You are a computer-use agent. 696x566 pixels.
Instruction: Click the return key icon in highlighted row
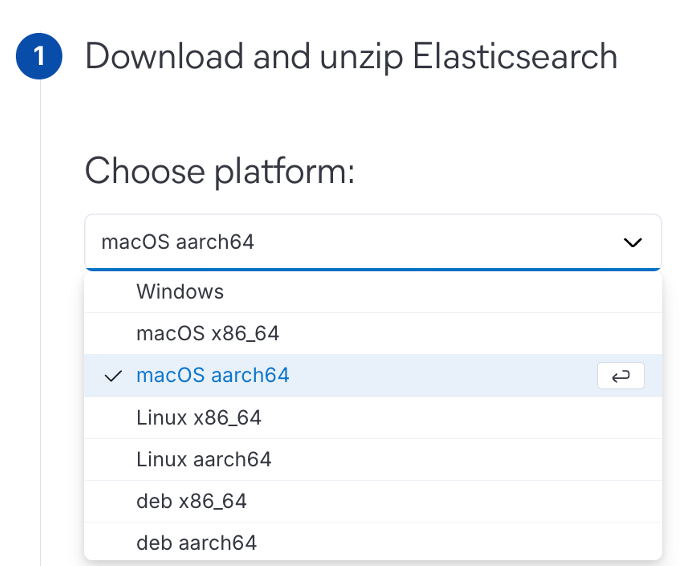click(621, 376)
